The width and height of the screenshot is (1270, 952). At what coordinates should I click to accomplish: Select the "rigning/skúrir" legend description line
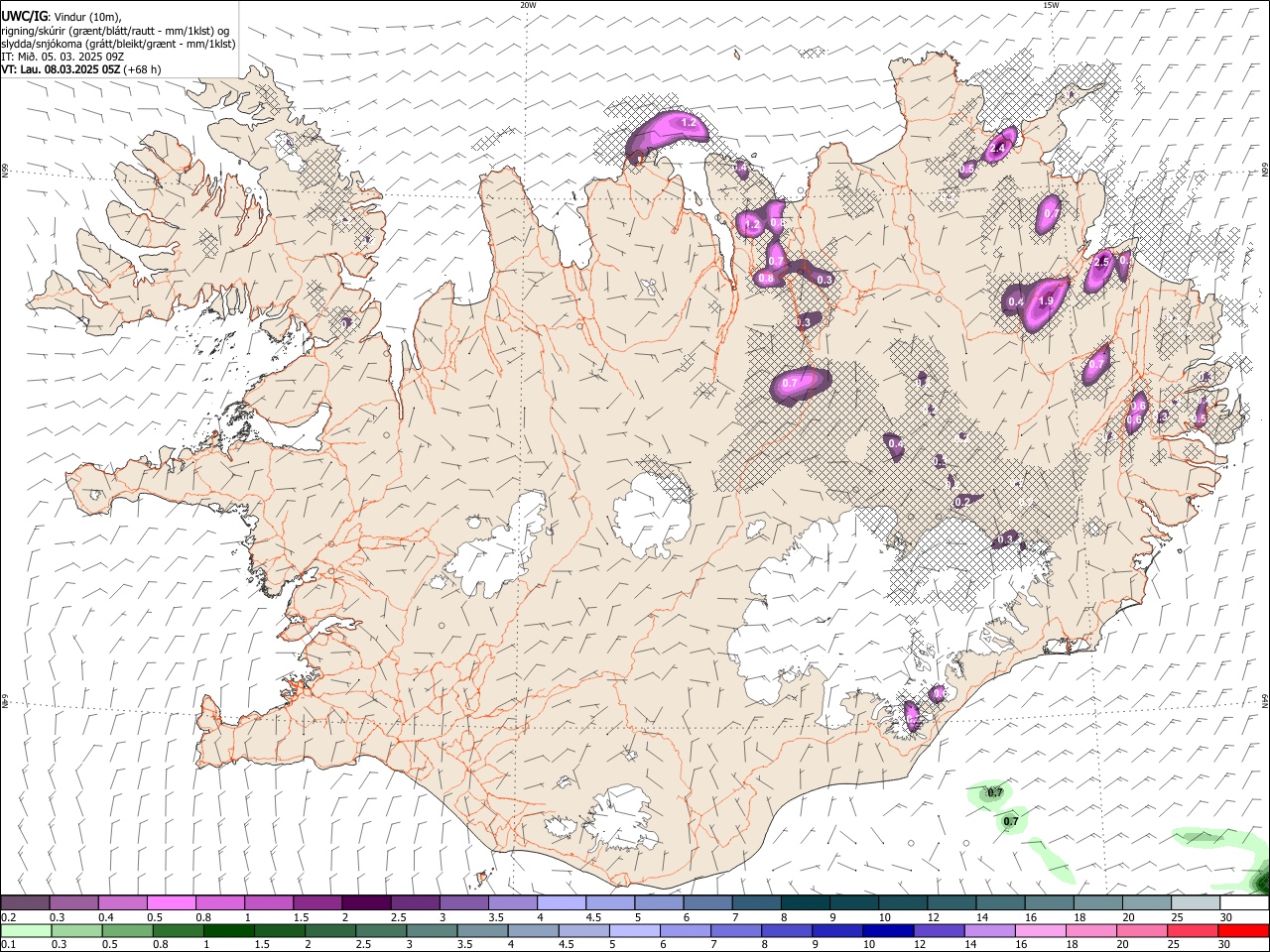click(116, 30)
